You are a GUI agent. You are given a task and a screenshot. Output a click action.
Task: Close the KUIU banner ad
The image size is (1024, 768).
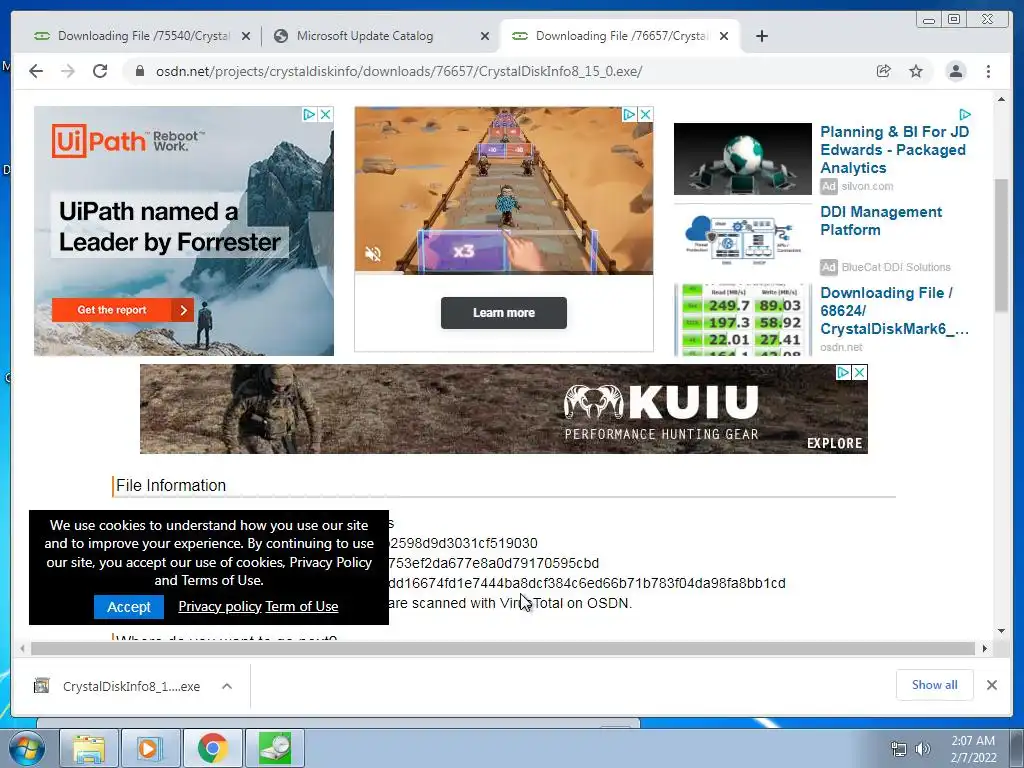coord(860,372)
